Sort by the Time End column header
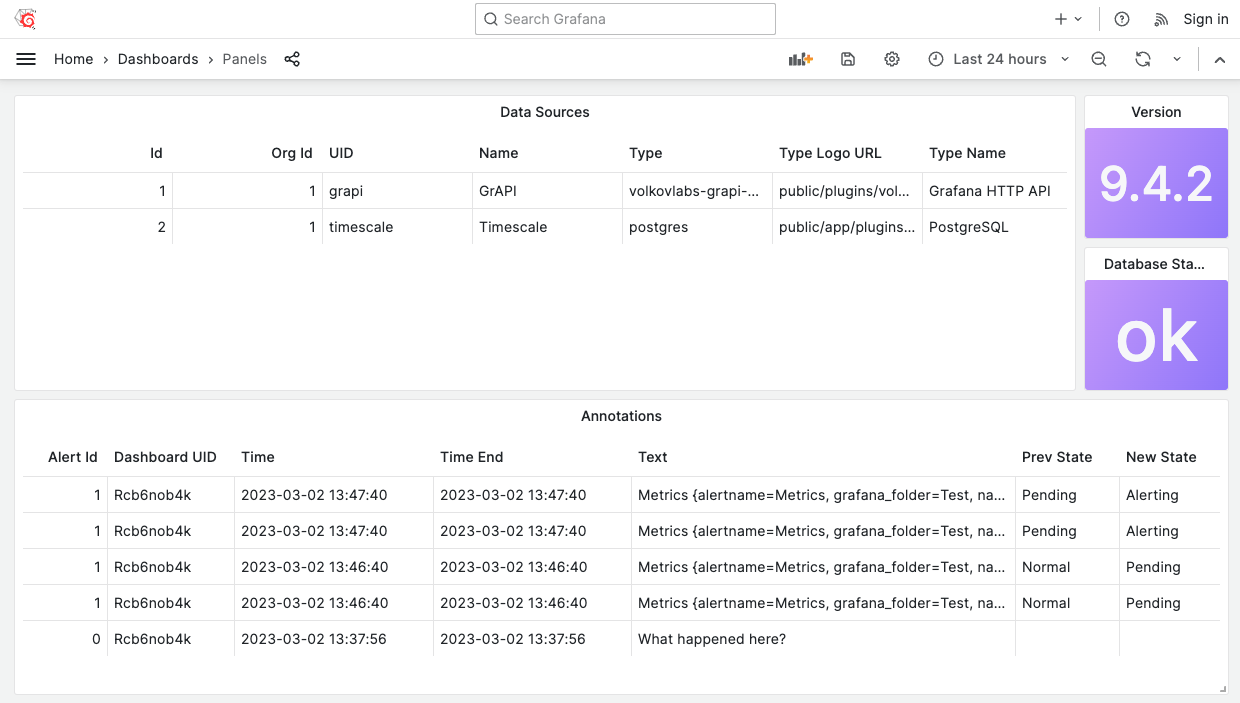Screen dimensions: 1240x703 [471, 457]
